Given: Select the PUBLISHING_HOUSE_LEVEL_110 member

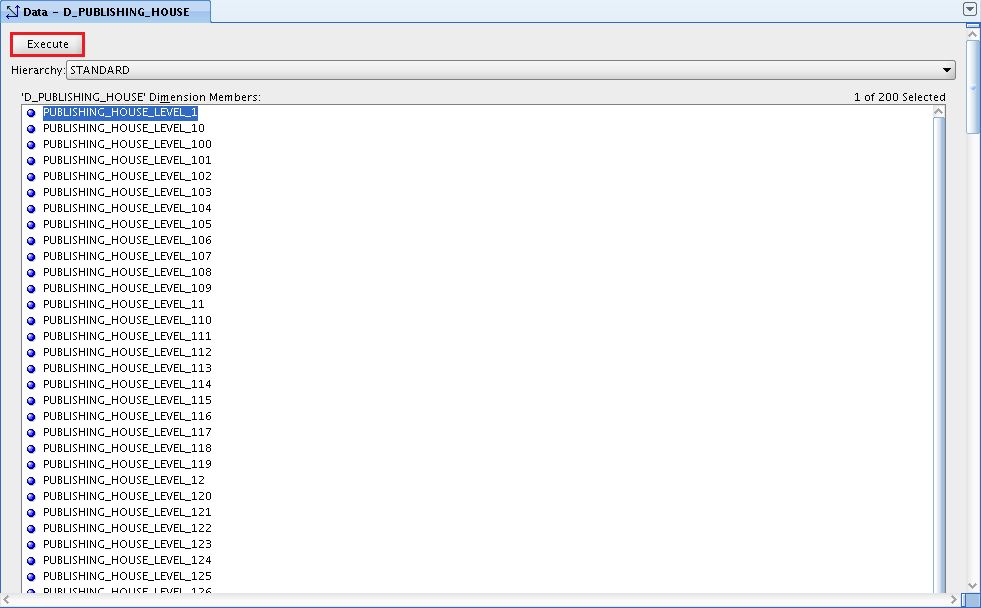Looking at the screenshot, I should coord(127,320).
